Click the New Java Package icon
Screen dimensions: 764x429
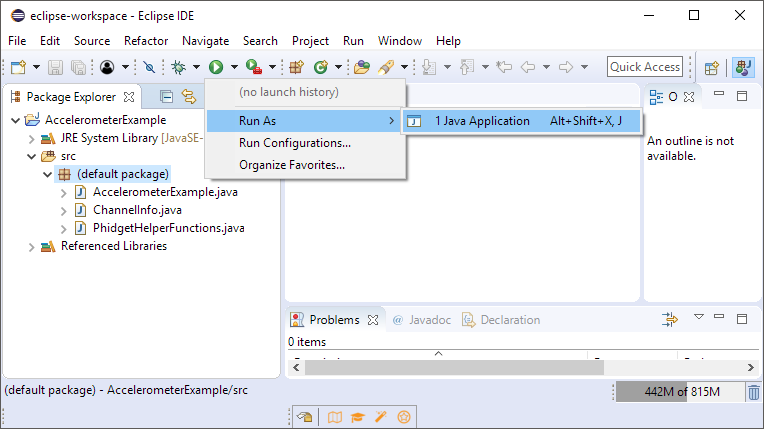point(296,67)
